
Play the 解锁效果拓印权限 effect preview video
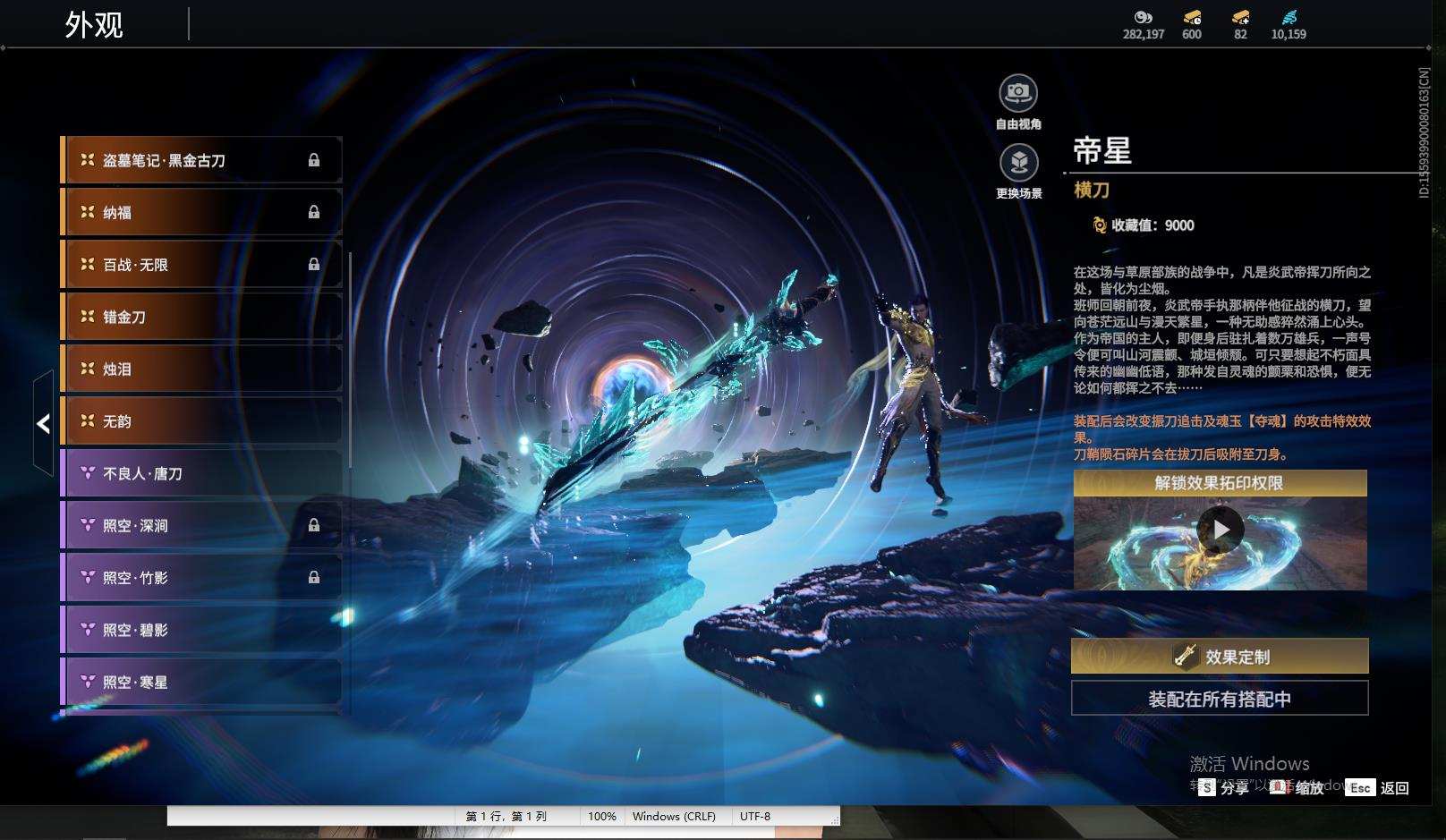click(1221, 530)
